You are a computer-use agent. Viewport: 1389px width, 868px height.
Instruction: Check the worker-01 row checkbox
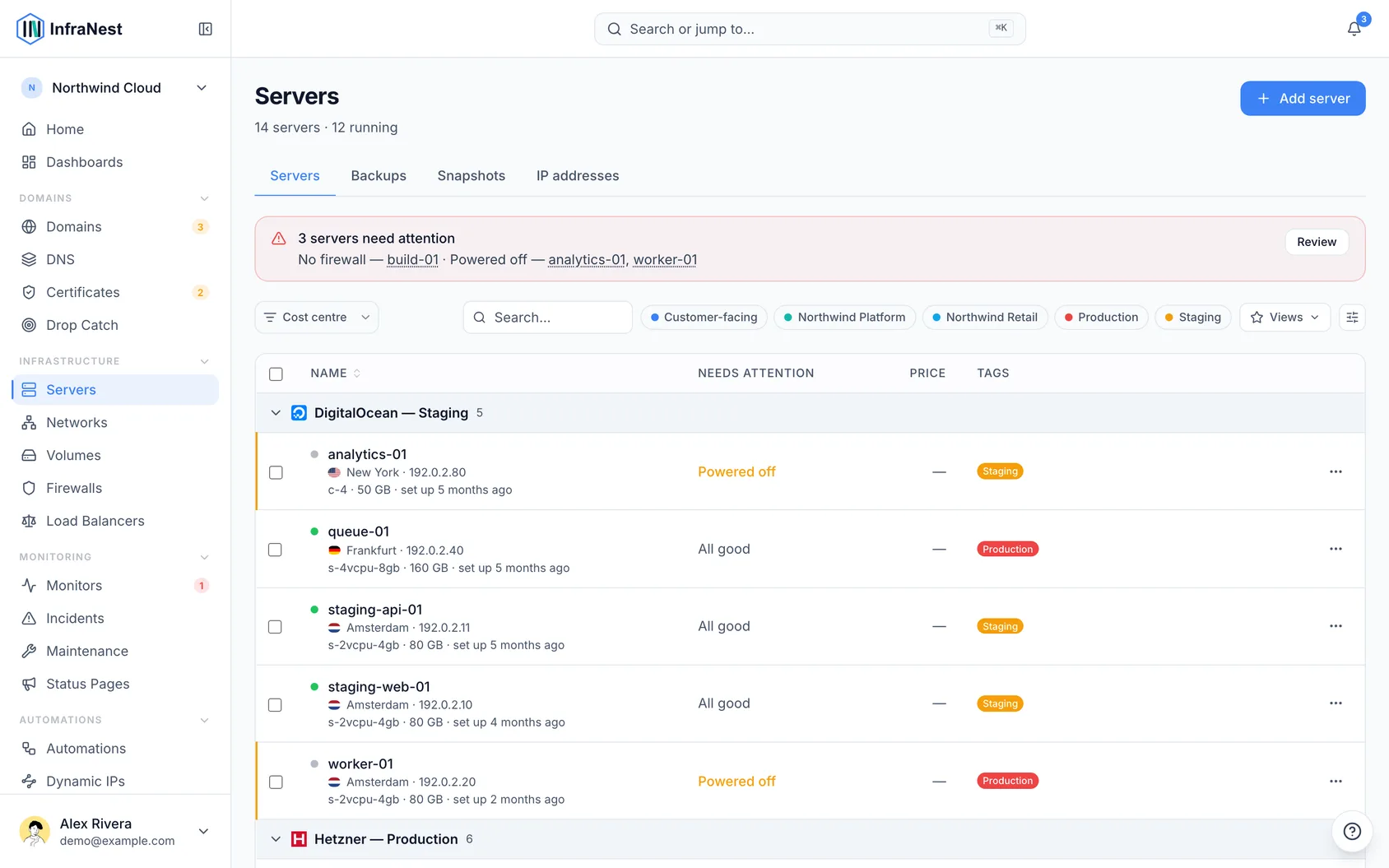(276, 782)
